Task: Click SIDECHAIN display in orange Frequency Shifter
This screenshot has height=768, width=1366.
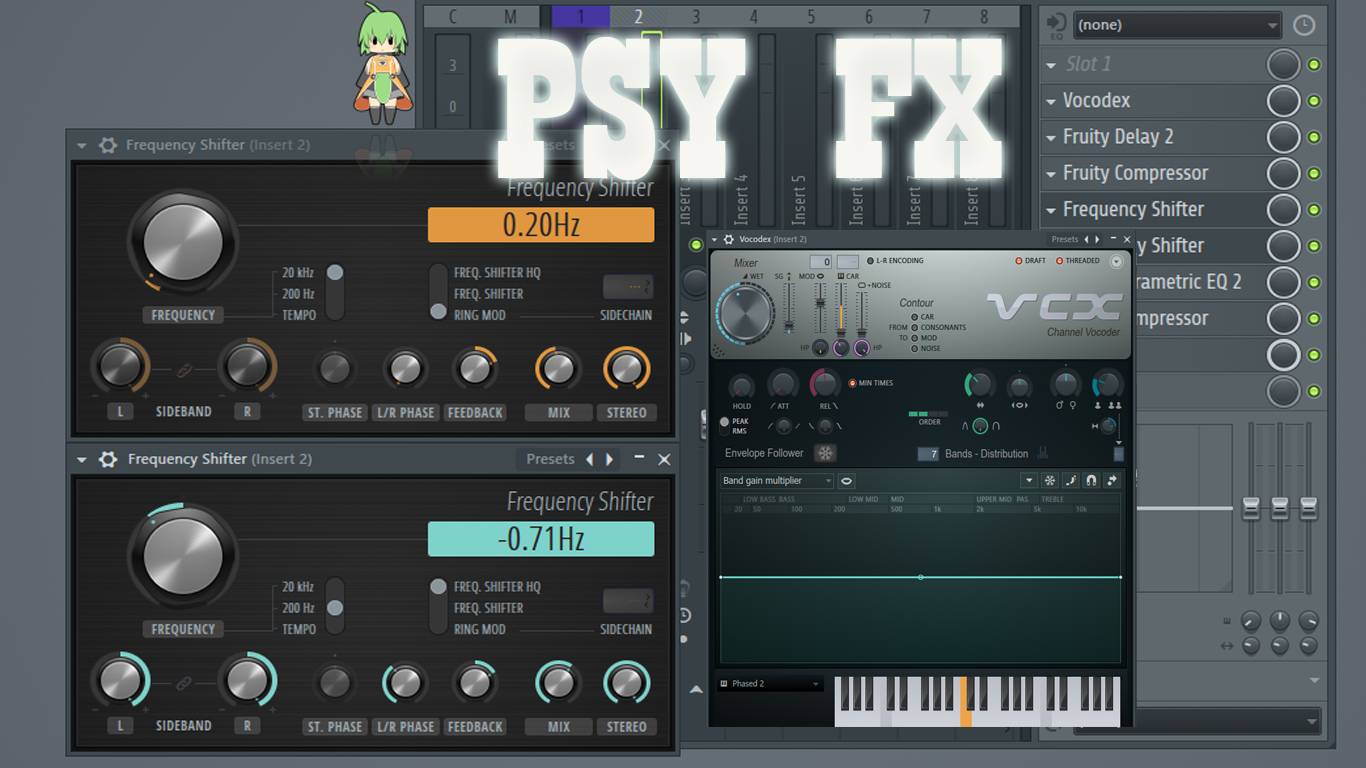Action: (x=627, y=287)
